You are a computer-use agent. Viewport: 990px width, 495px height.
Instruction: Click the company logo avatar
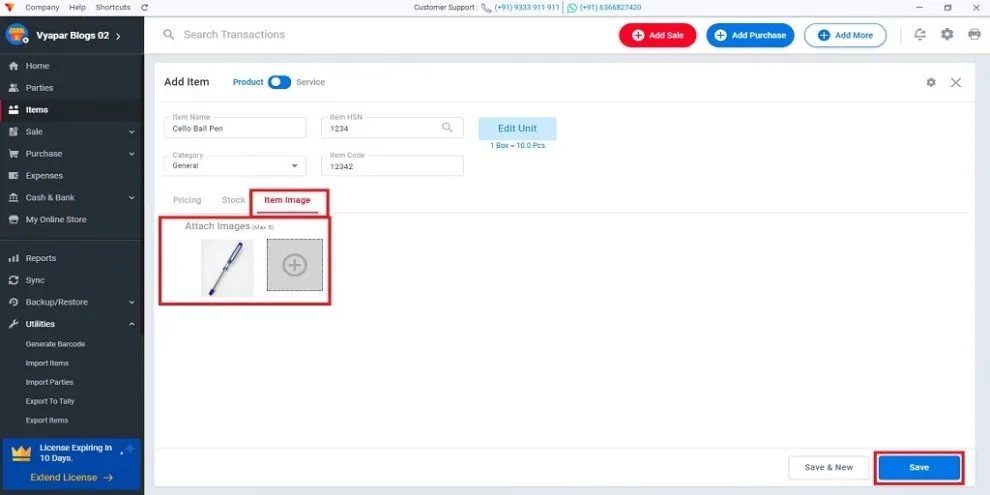[x=16, y=35]
